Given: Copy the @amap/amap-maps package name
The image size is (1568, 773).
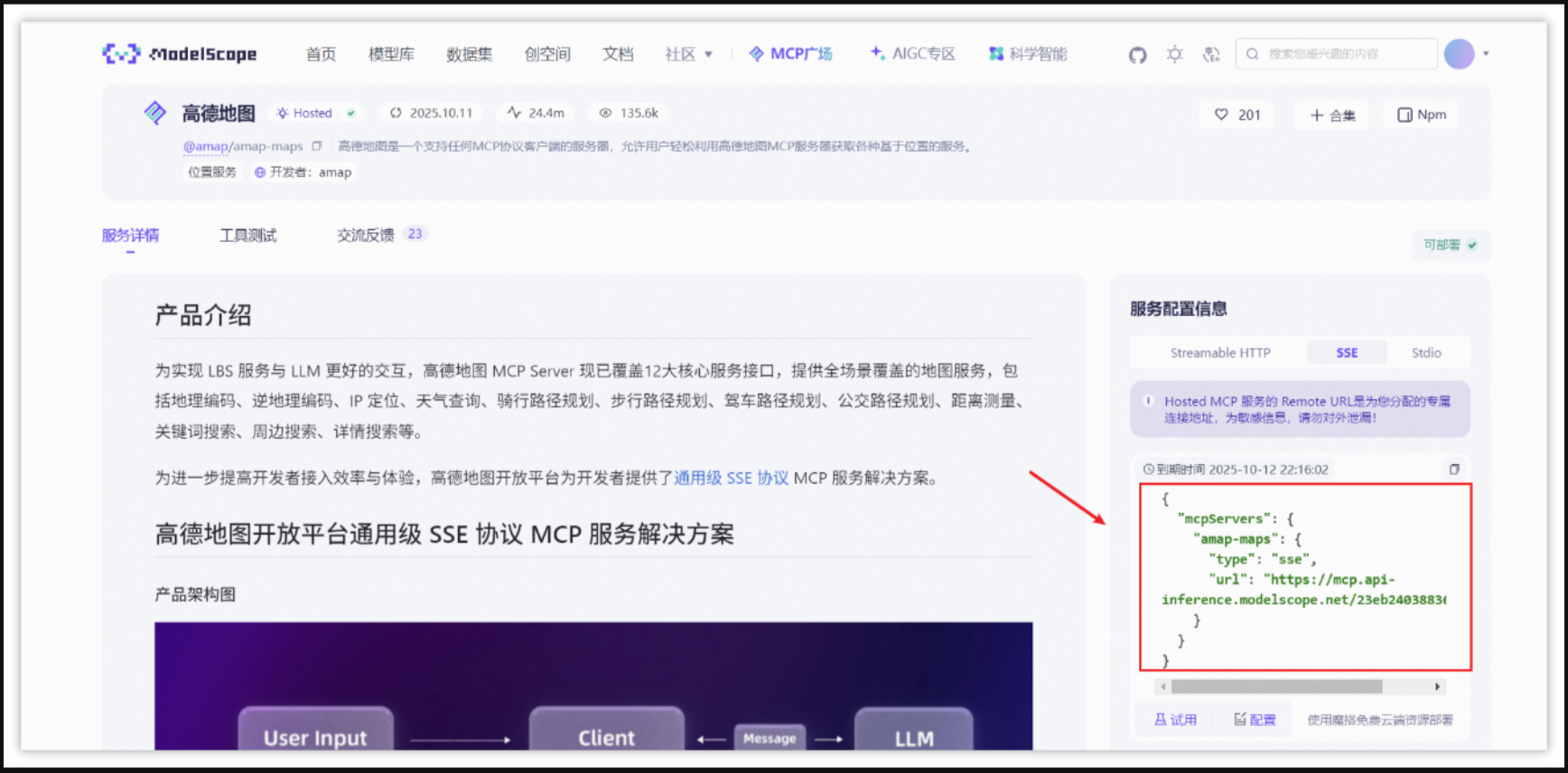Looking at the screenshot, I should [x=317, y=146].
